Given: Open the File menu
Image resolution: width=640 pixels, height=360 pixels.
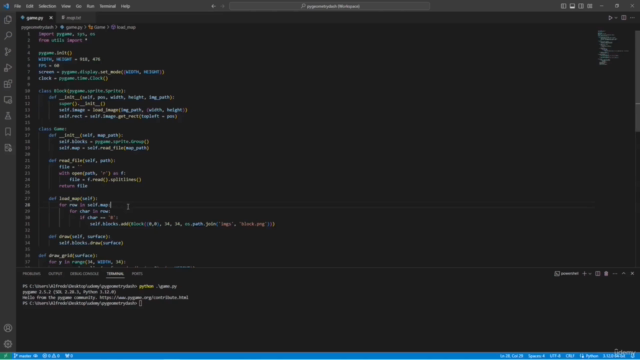Looking at the screenshot, I should pyautogui.click(x=17, y=6).
